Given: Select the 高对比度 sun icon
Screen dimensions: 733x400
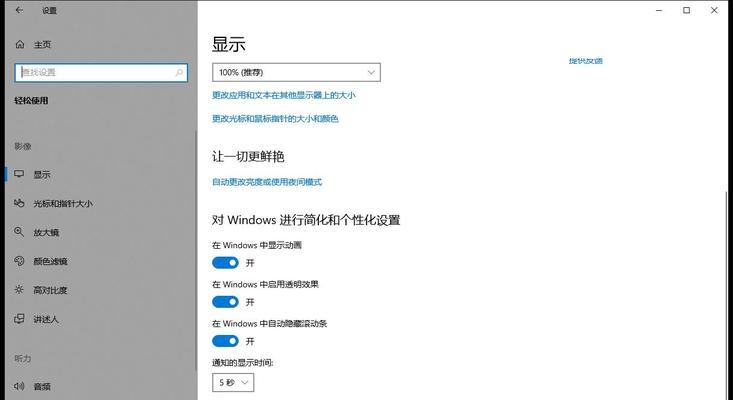Looking at the screenshot, I should point(19,290).
